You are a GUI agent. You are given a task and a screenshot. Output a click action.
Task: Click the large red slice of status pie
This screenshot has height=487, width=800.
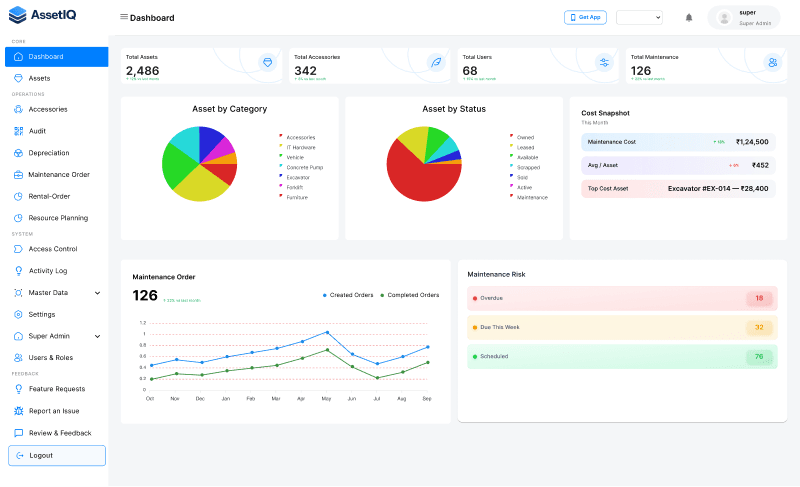[x=418, y=176]
